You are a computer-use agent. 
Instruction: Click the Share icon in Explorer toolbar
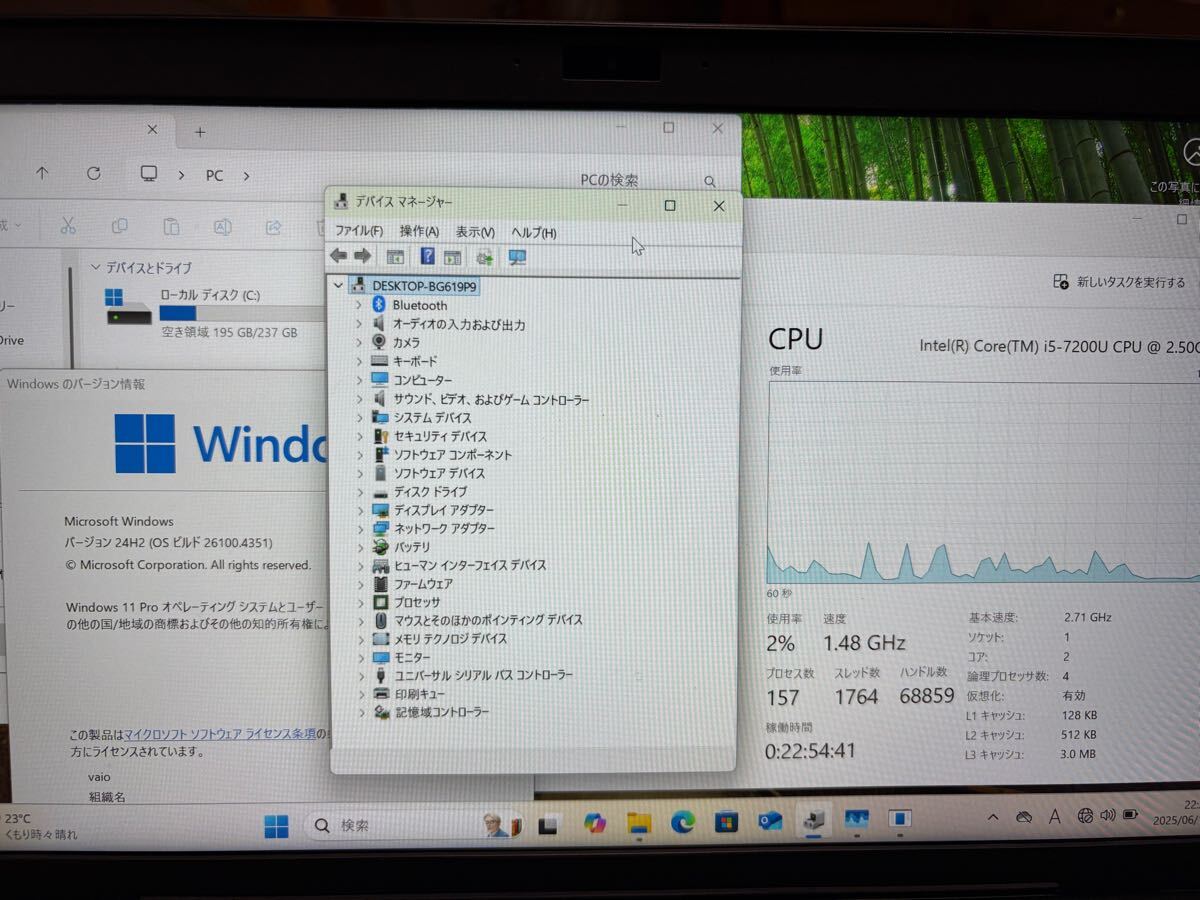(x=274, y=227)
